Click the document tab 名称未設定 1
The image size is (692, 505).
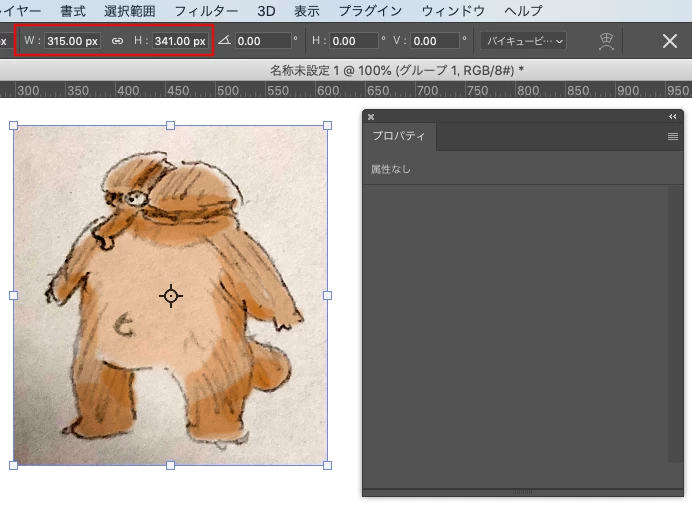tap(397, 70)
